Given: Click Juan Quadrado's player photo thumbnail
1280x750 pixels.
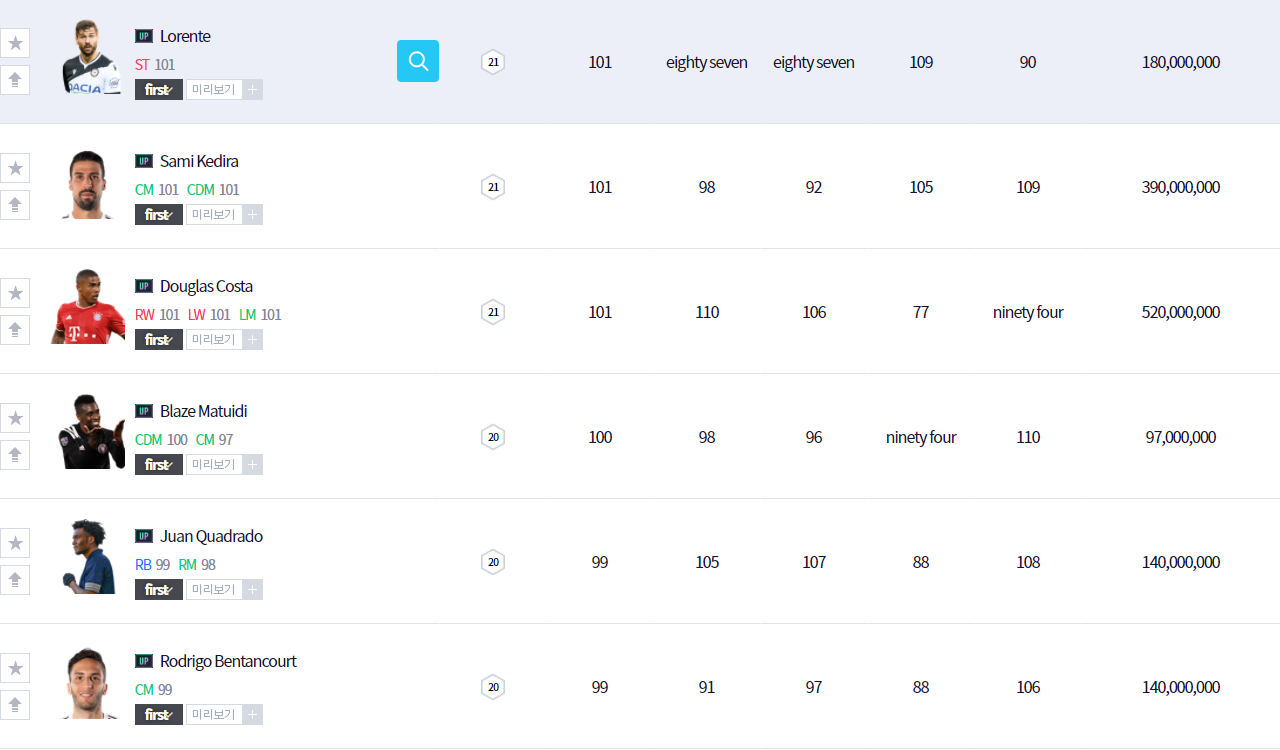Looking at the screenshot, I should coord(88,557).
